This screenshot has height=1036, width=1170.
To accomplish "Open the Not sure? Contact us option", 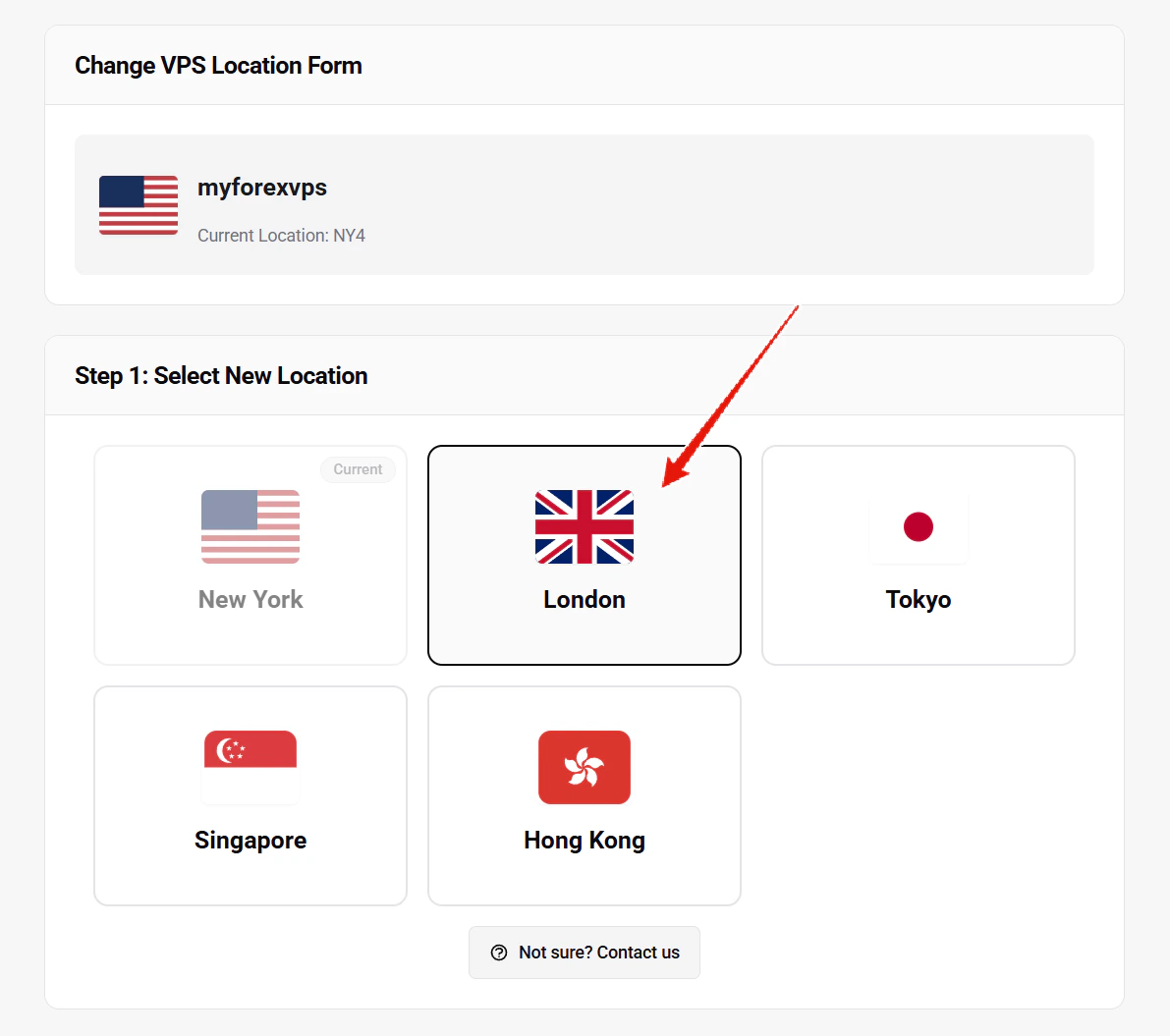I will (x=584, y=953).
